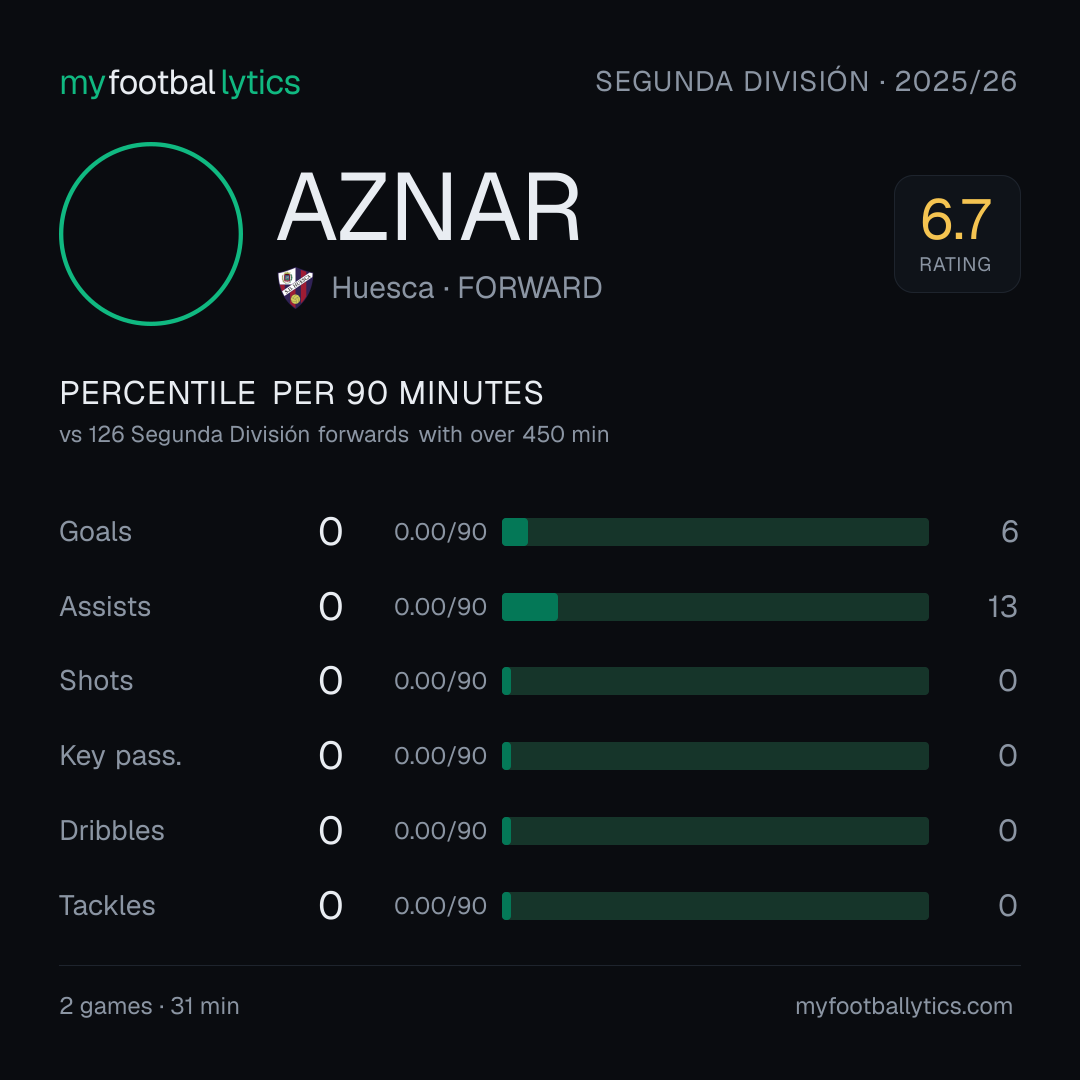Select the Goals stat label
This screenshot has height=1080, width=1080.
[x=96, y=532]
